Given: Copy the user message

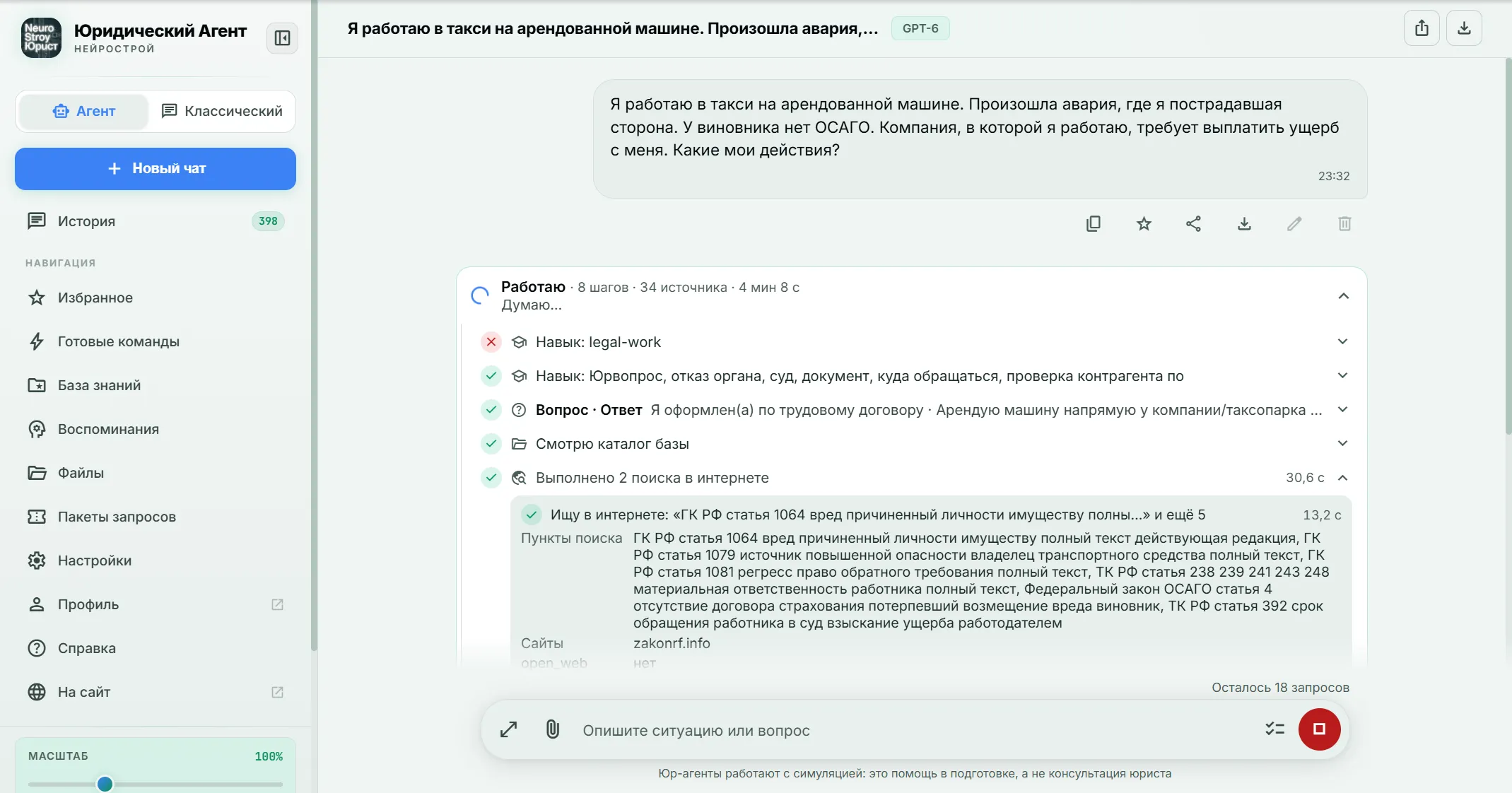Looking at the screenshot, I should 1094,224.
